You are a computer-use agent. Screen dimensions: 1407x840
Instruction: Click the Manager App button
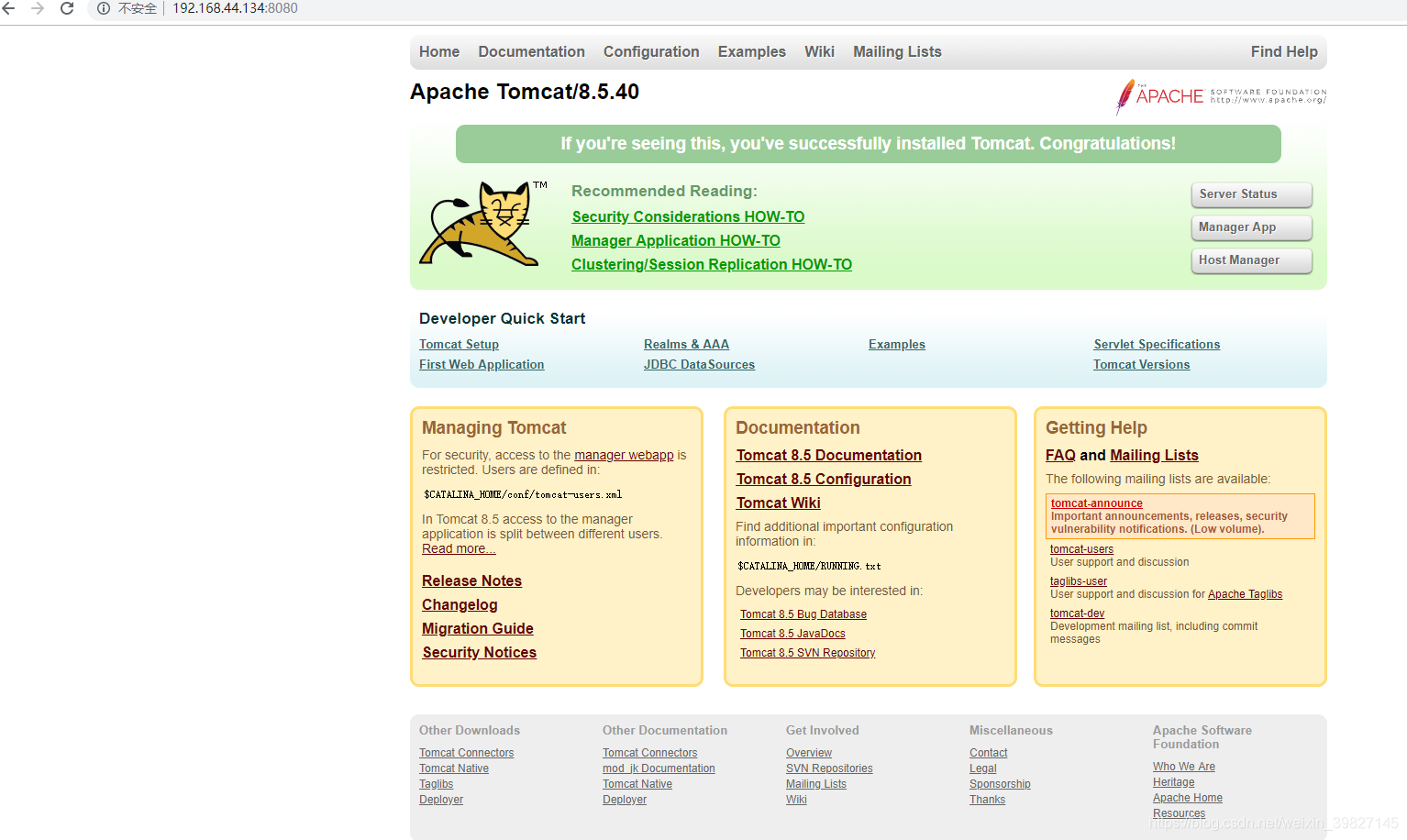click(1252, 227)
